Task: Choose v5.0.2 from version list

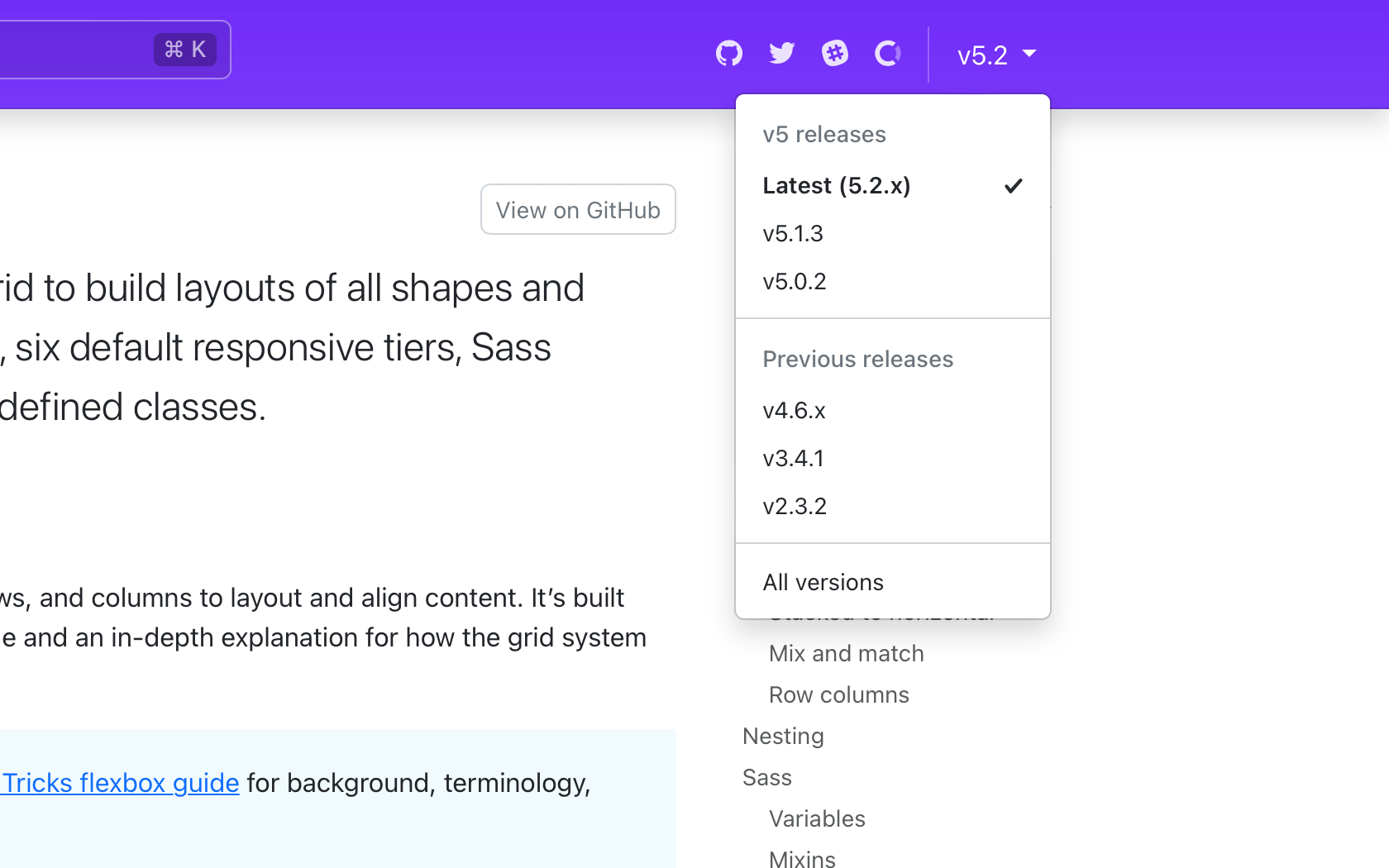Action: click(795, 282)
